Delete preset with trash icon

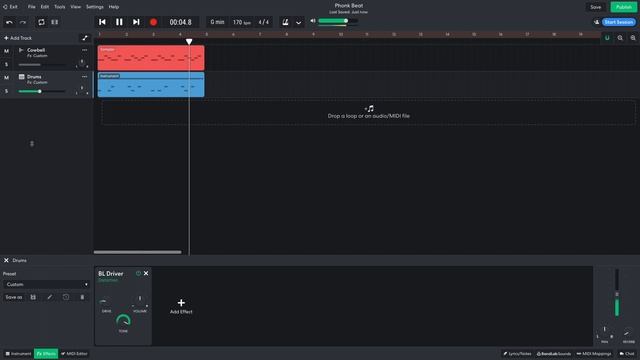(82, 297)
